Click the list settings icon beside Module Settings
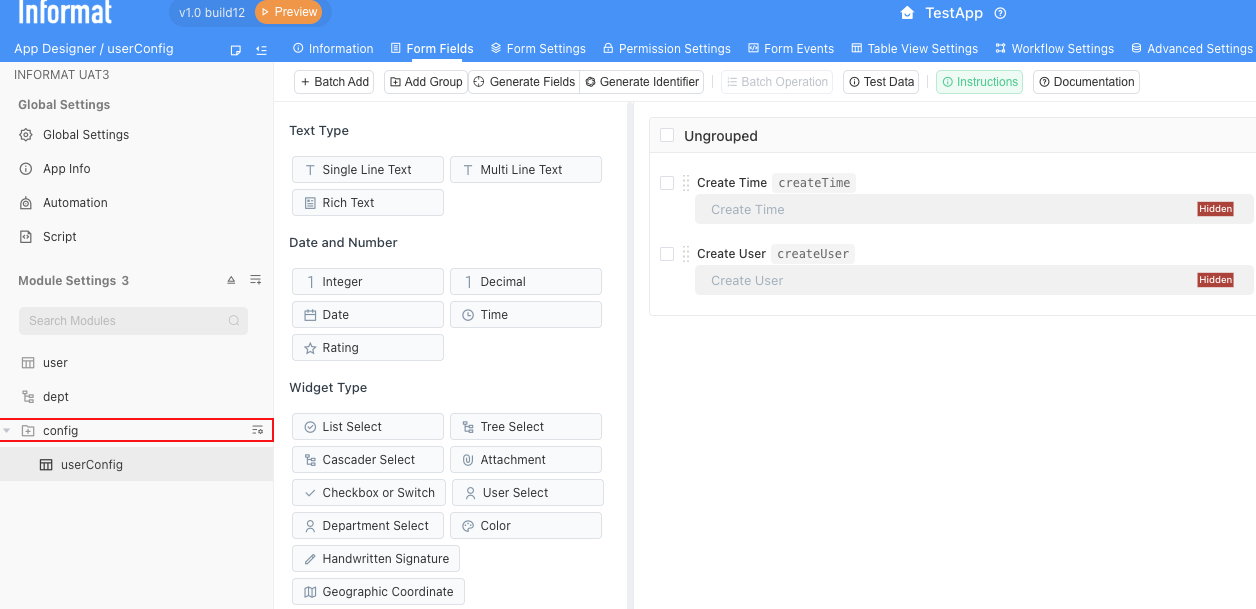The image size is (1256, 609). tap(256, 280)
